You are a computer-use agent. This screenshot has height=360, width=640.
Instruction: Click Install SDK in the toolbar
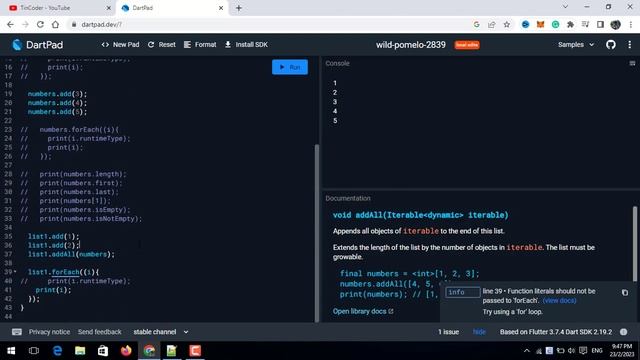point(246,44)
